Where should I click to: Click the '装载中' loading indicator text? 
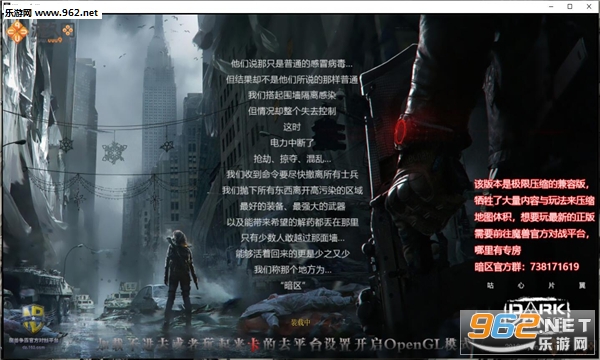click(300, 323)
